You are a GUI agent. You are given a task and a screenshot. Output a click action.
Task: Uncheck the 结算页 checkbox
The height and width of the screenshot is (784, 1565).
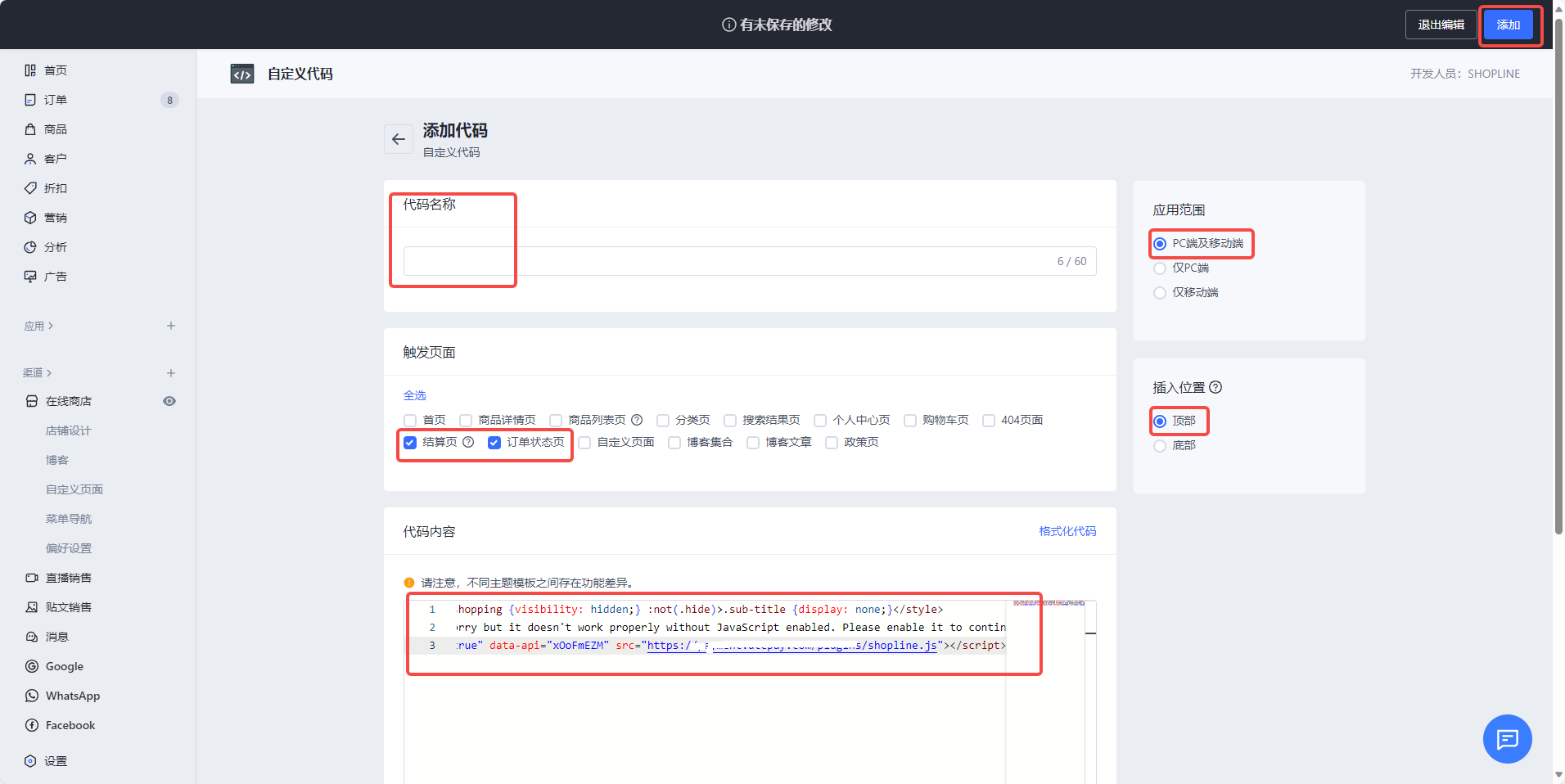pos(410,443)
